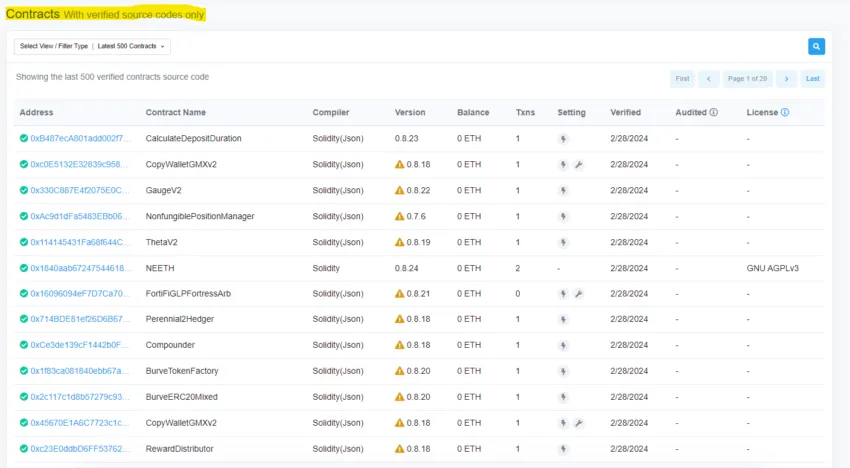Click the Page 1 of 20 indicator
850x468 pixels.
coord(748,78)
